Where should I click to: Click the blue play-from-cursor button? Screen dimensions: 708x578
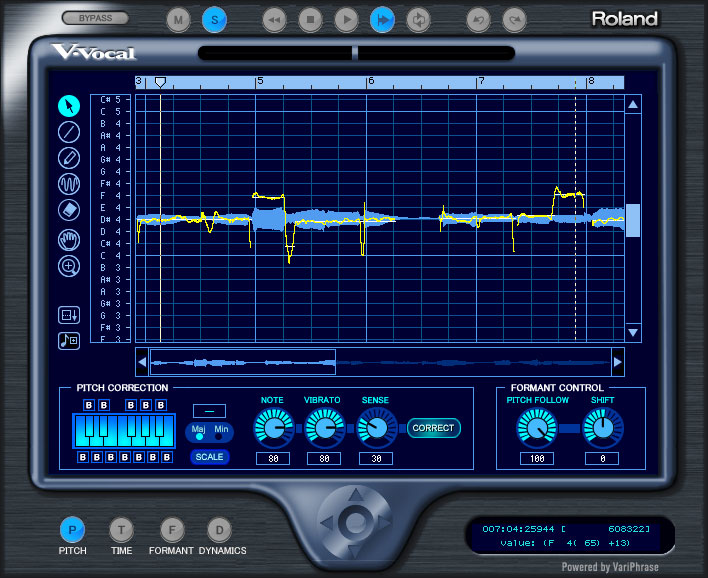coord(382,20)
